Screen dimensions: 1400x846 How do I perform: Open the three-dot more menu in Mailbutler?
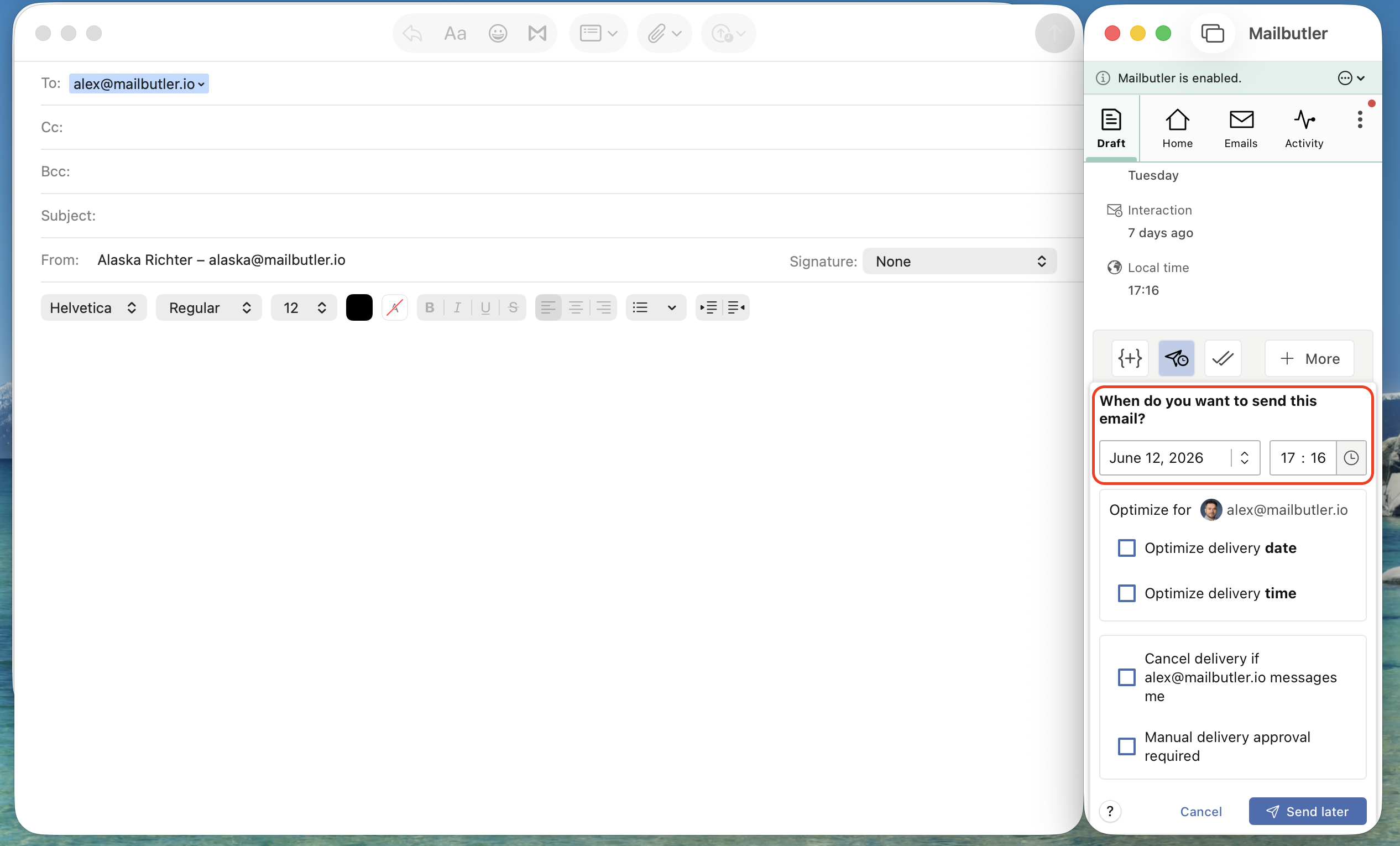pyautogui.click(x=1360, y=120)
